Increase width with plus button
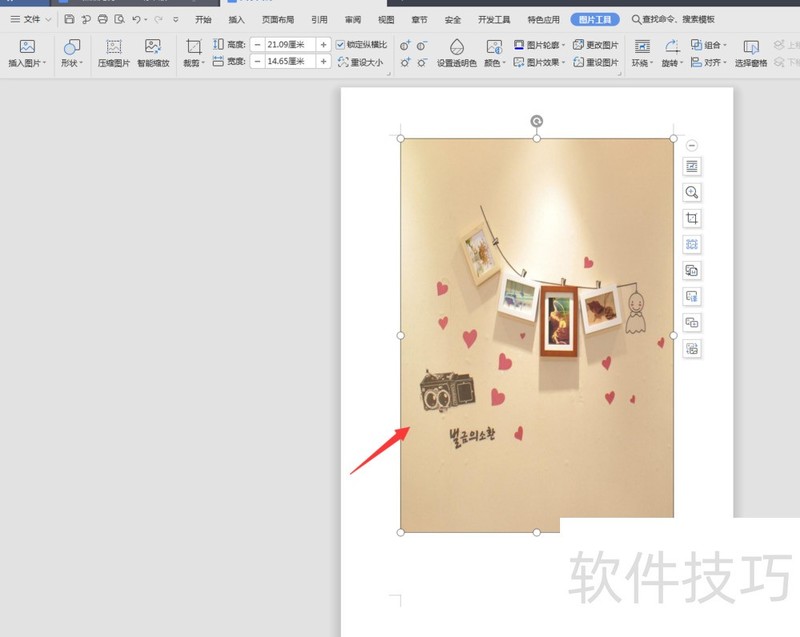 pyautogui.click(x=323, y=62)
